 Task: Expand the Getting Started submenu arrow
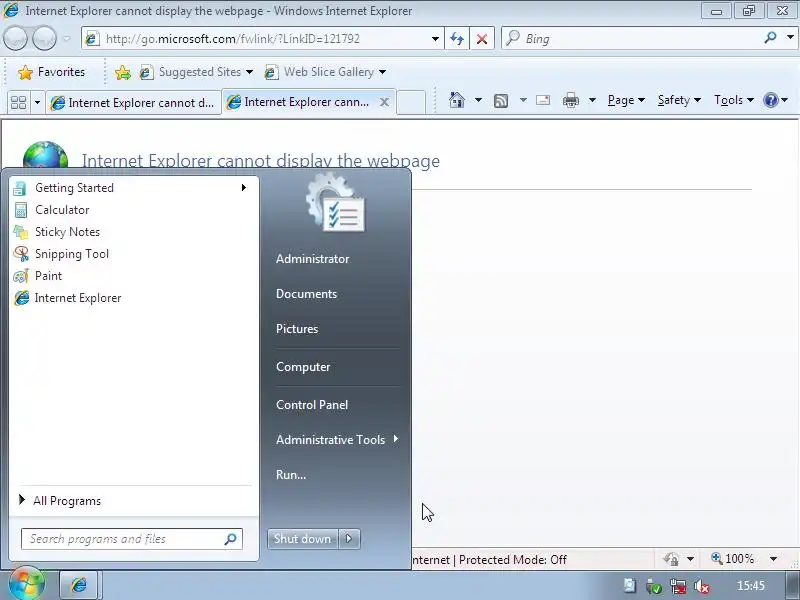[x=244, y=188]
